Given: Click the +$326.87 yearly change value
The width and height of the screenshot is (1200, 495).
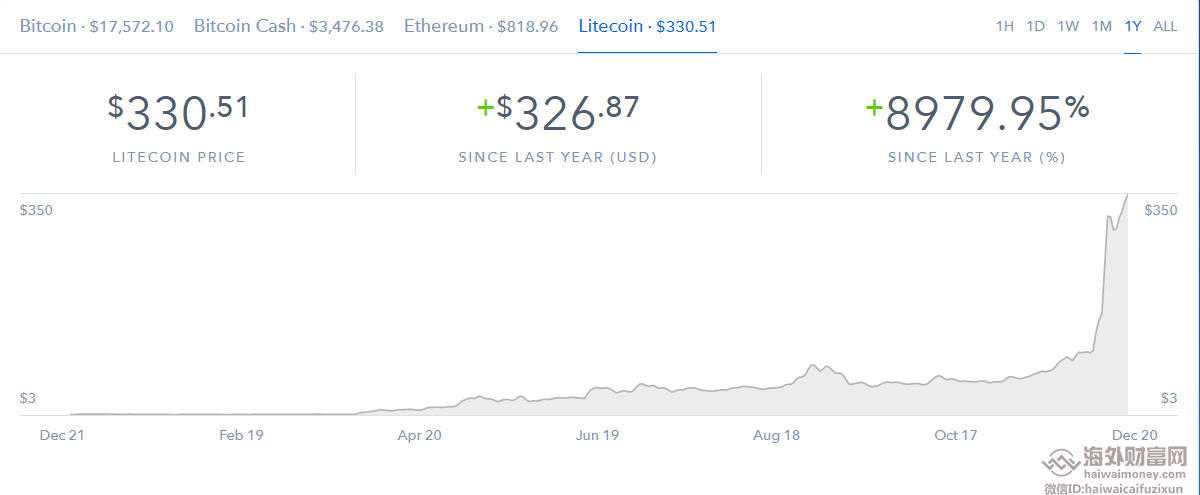Looking at the screenshot, I should [558, 113].
